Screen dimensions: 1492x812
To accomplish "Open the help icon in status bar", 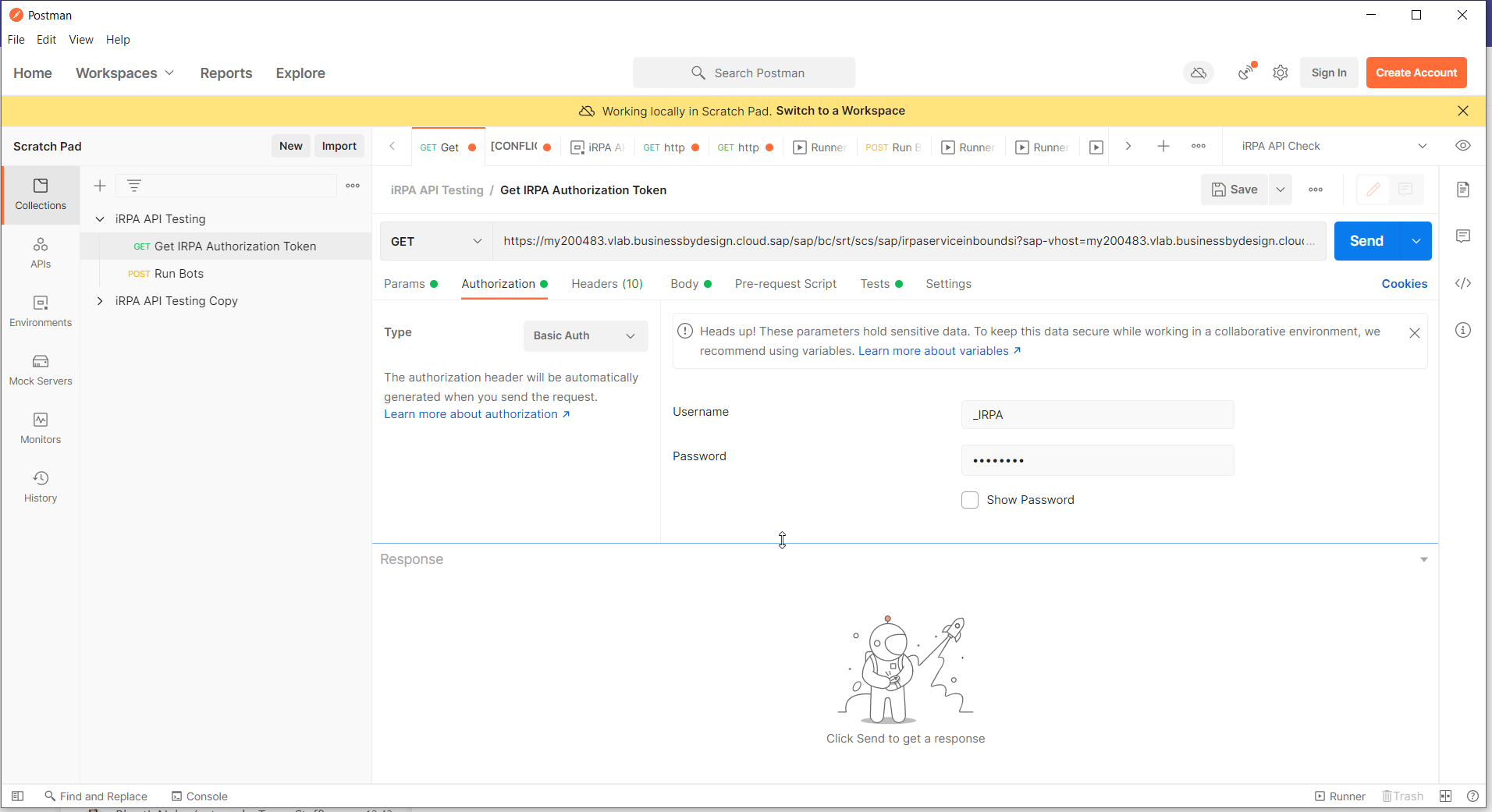I will tap(1472, 796).
